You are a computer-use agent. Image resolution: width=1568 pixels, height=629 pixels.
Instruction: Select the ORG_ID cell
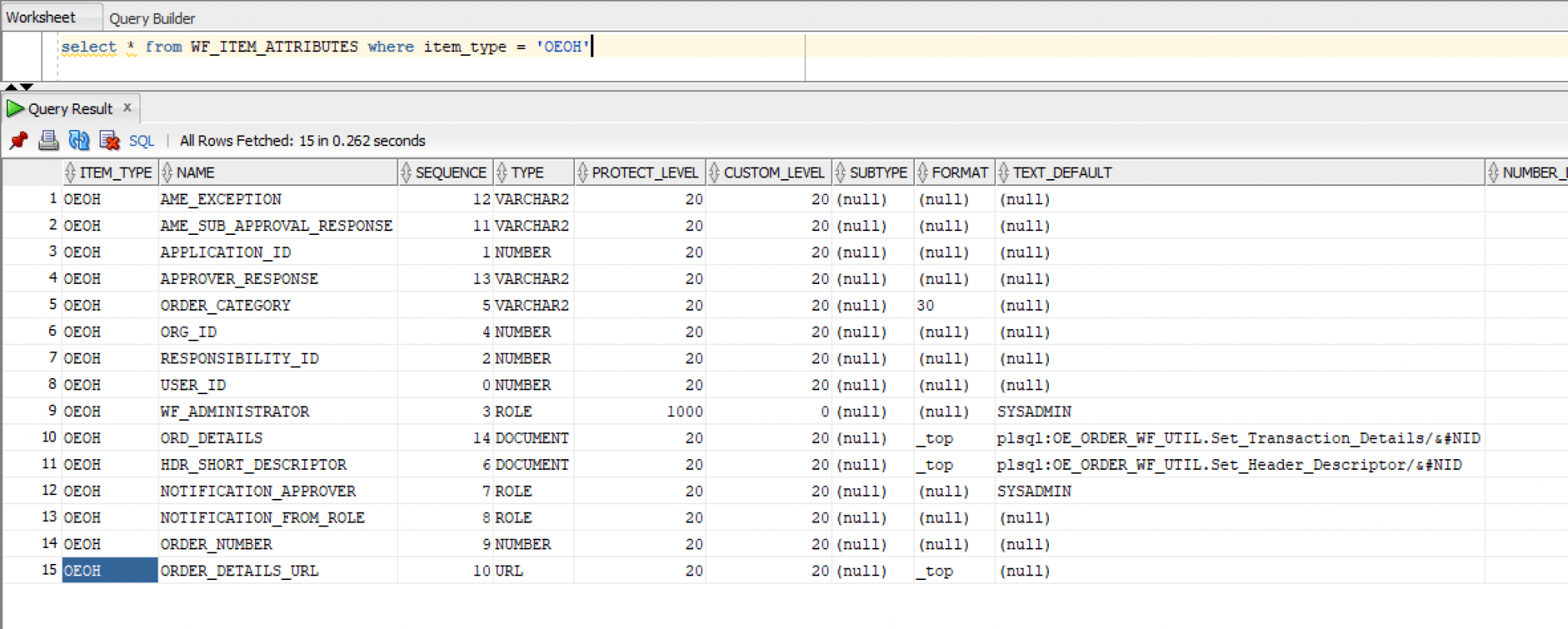tap(278, 332)
